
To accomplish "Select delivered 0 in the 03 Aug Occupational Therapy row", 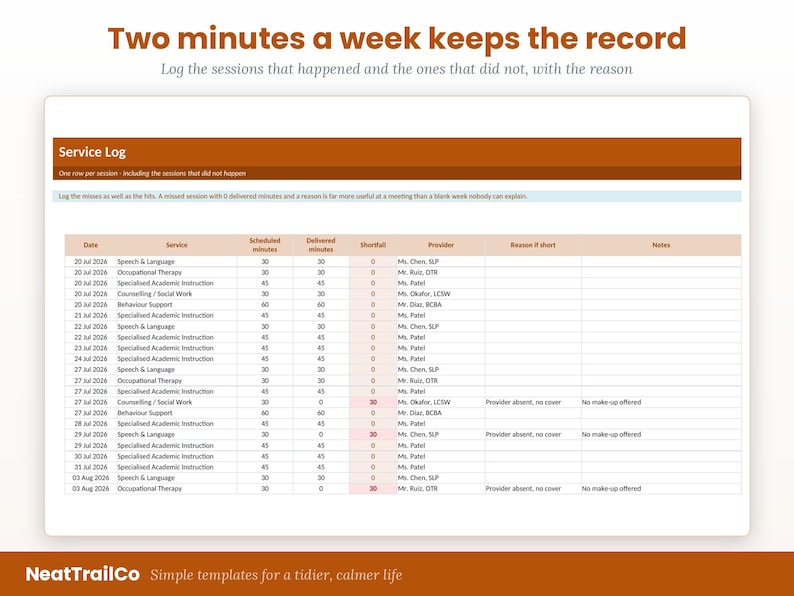I will click(x=321, y=489).
